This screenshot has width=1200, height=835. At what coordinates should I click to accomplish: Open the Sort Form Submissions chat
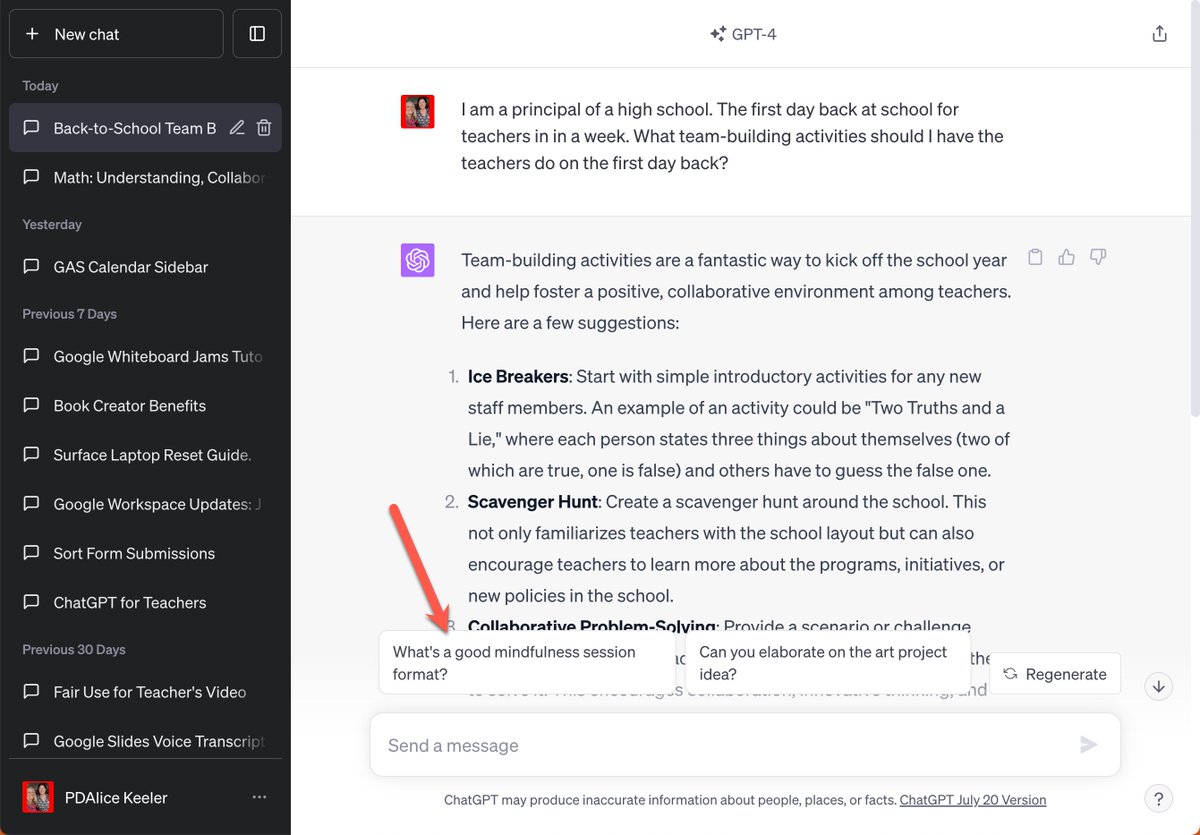coord(145,553)
